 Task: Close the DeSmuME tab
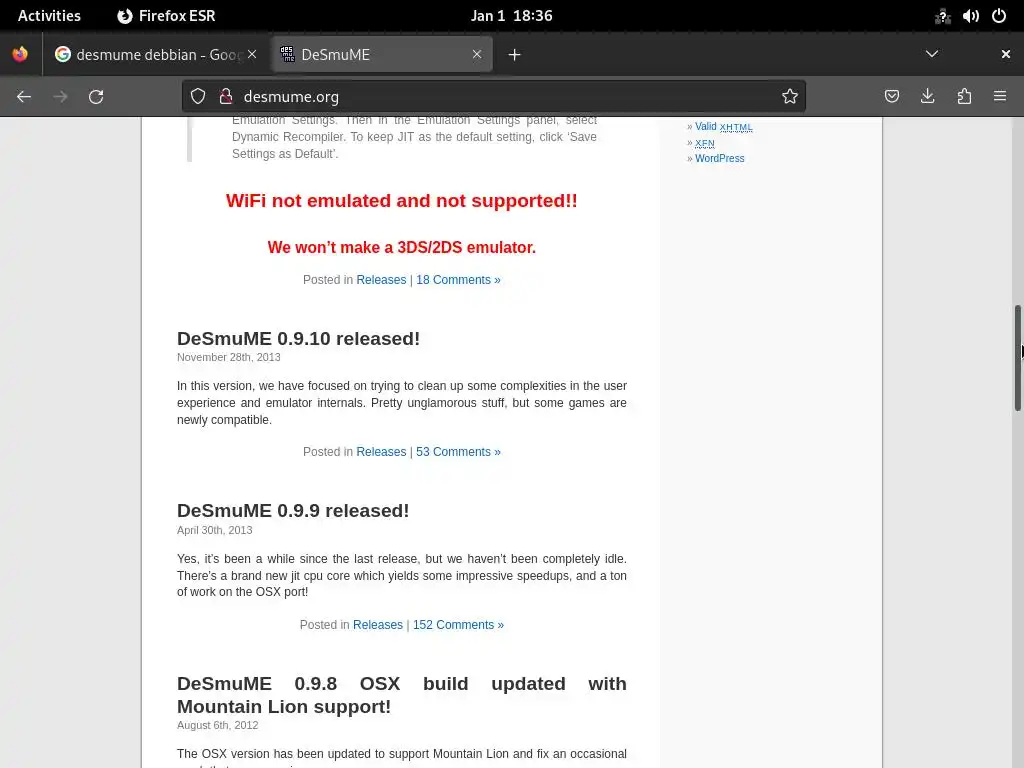coord(477,54)
